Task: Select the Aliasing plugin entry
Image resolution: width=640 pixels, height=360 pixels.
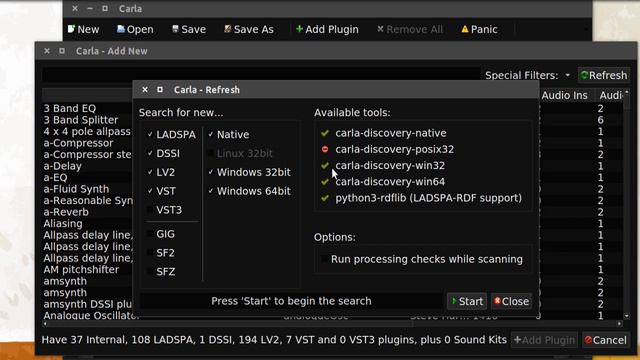Action: click(63, 223)
